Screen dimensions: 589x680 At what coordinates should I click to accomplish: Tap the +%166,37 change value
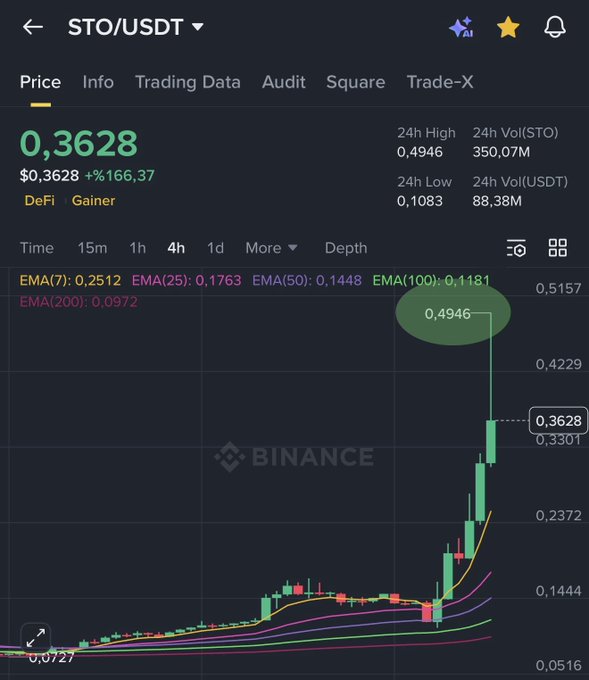pyautogui.click(x=119, y=176)
